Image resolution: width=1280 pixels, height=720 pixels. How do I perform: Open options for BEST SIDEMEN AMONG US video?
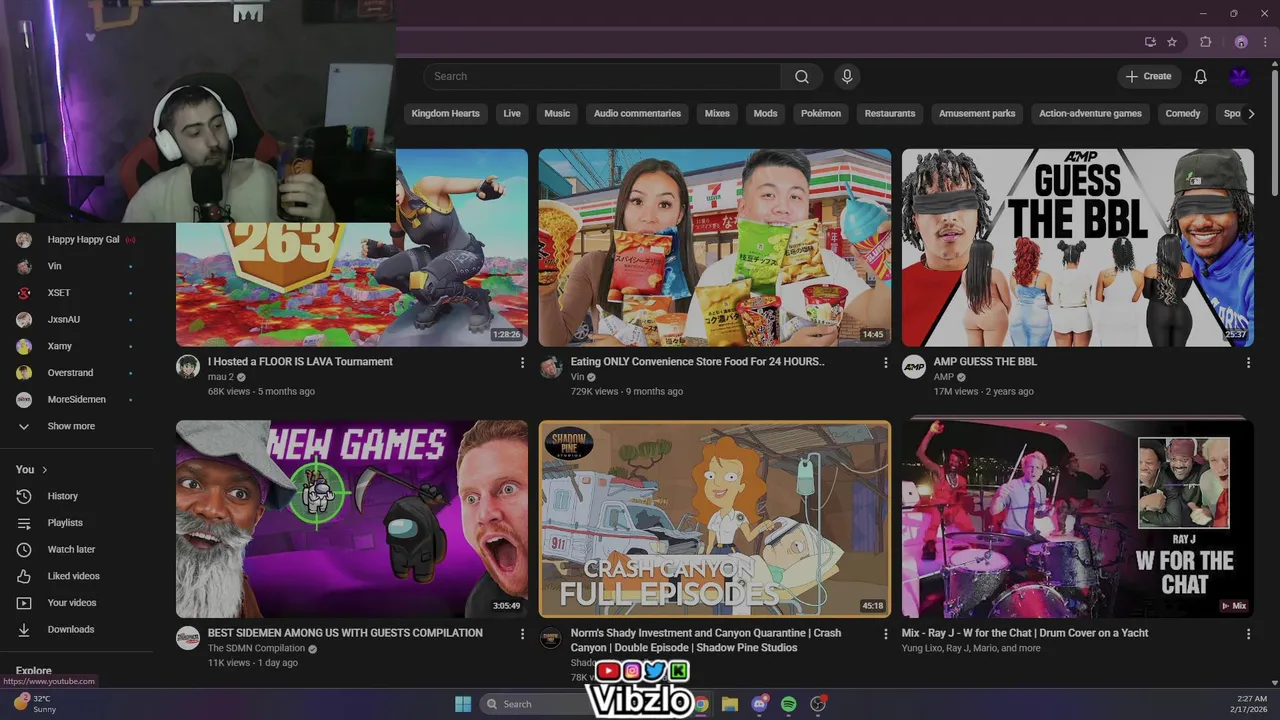[x=522, y=634]
